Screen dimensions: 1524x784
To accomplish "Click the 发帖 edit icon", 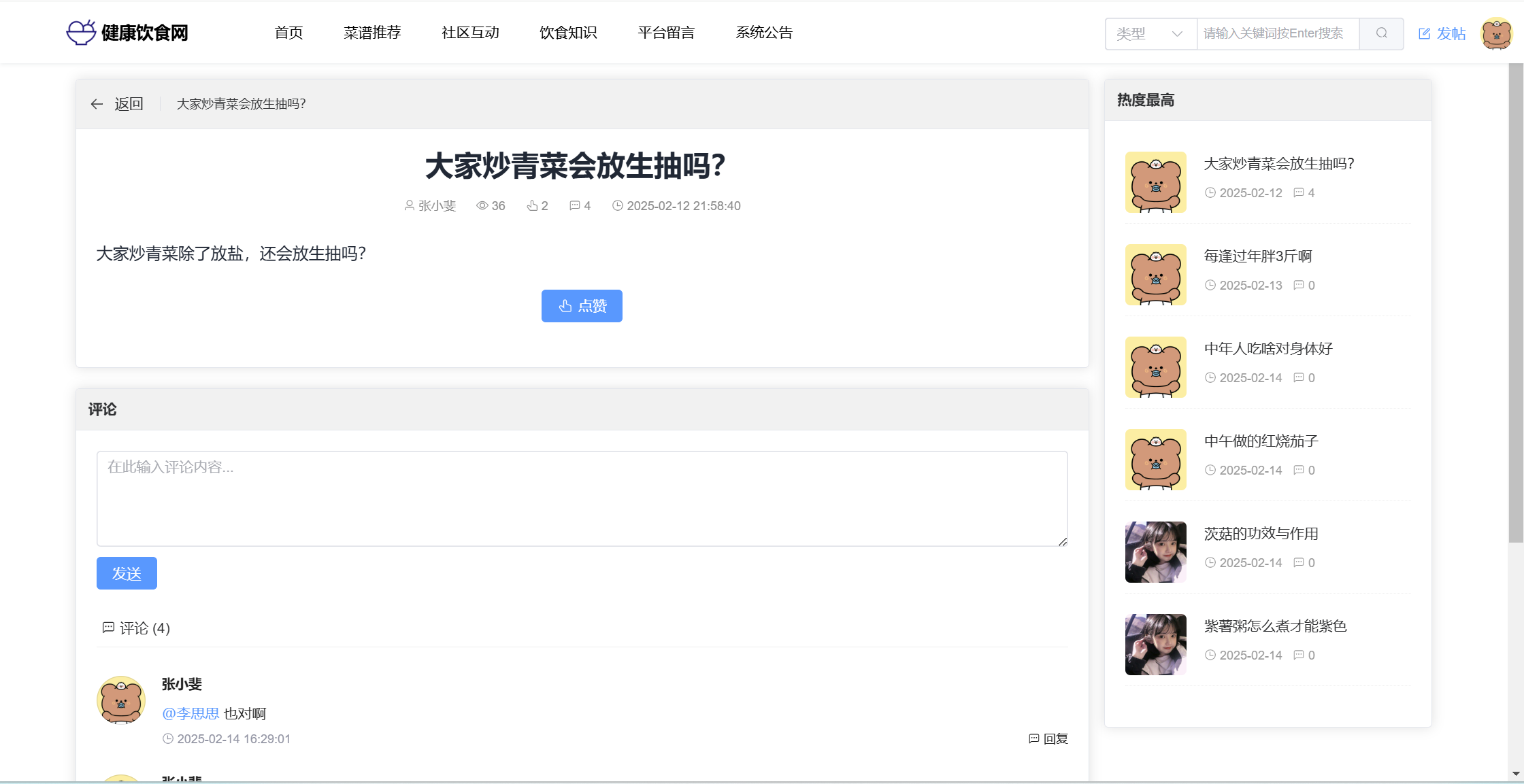I will click(x=1424, y=34).
